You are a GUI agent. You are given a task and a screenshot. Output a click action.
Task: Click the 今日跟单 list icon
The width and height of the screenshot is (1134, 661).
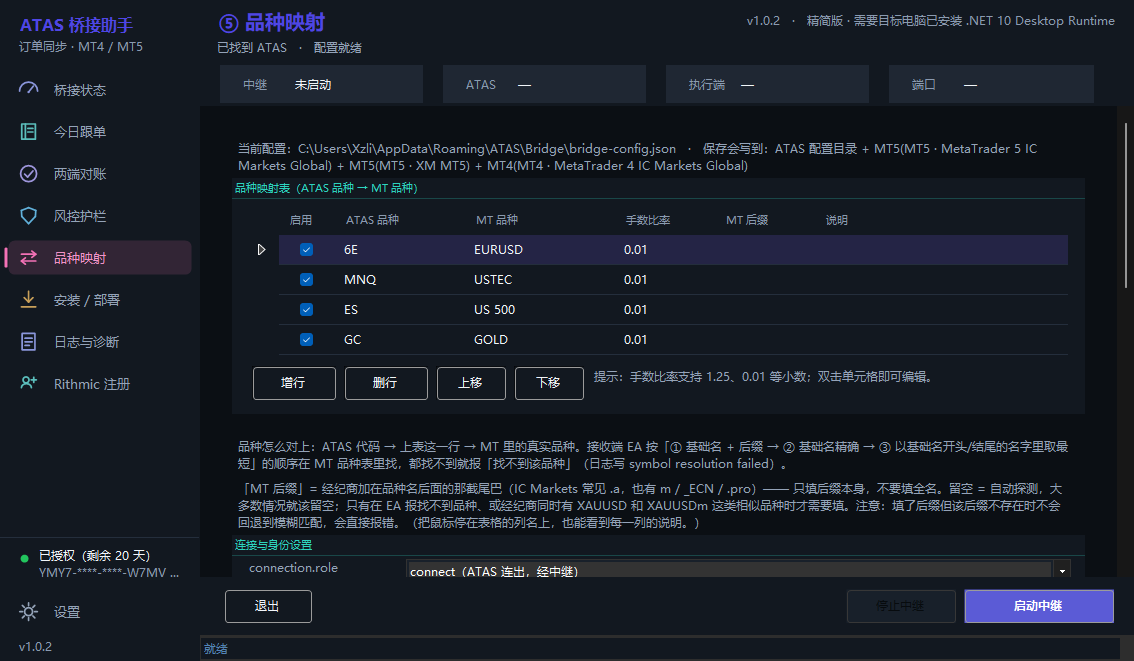click(28, 132)
